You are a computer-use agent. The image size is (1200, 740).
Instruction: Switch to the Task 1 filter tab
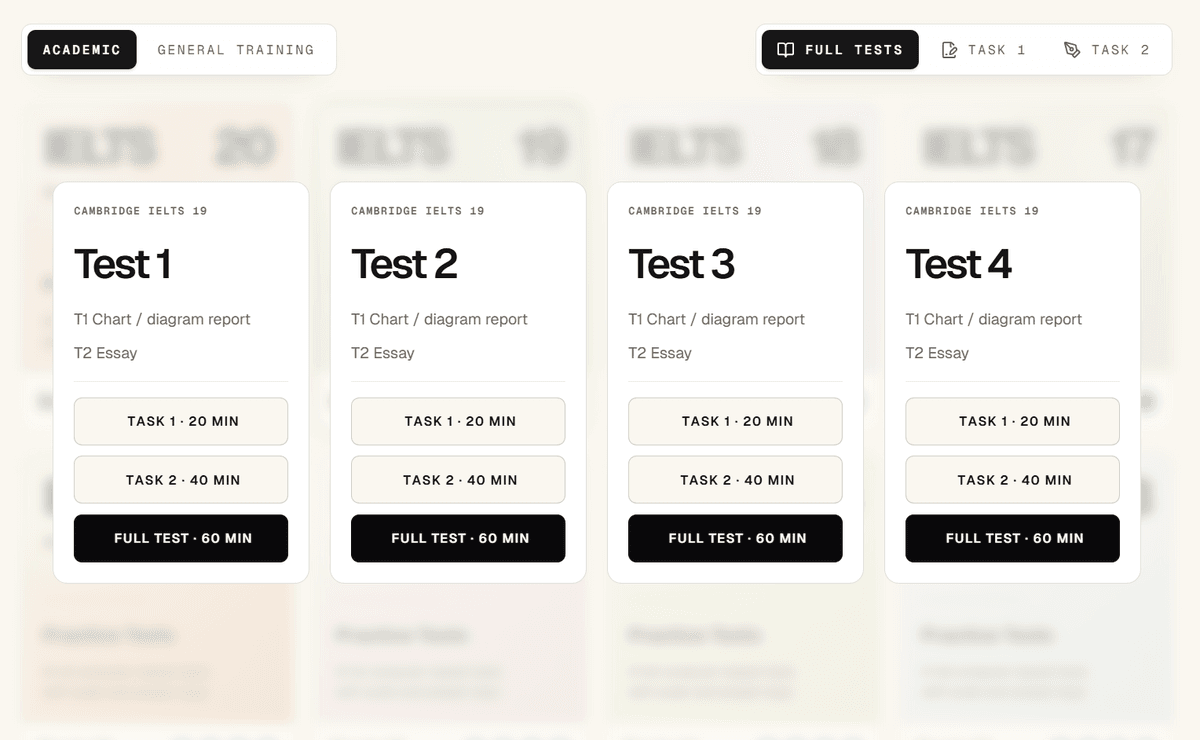tap(984, 50)
